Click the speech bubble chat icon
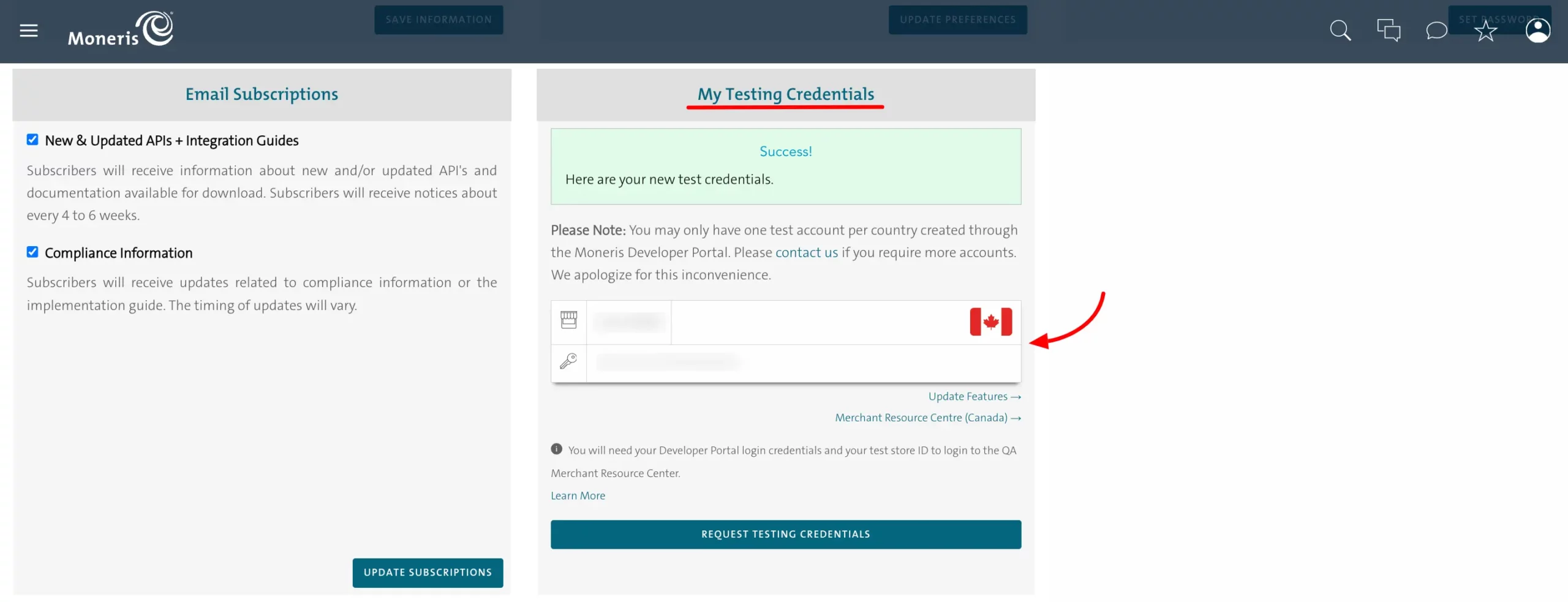The width and height of the screenshot is (1568, 602). [1436, 31]
